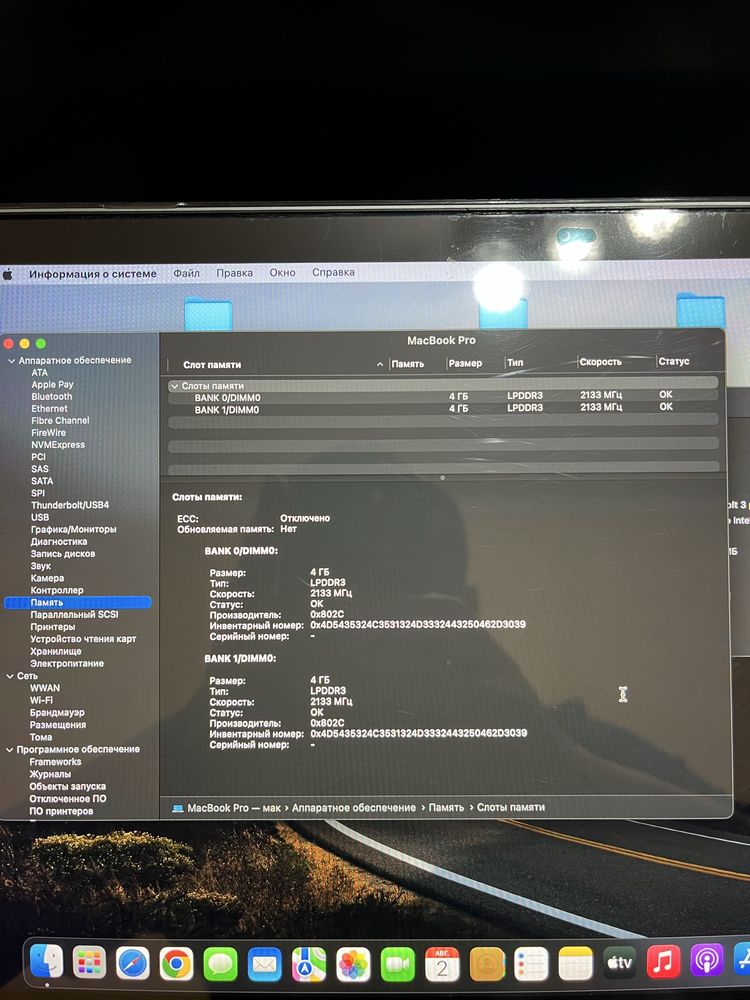The height and width of the screenshot is (1000, 750).
Task: Sort by the Слот памяти column header
Action: click(212, 365)
